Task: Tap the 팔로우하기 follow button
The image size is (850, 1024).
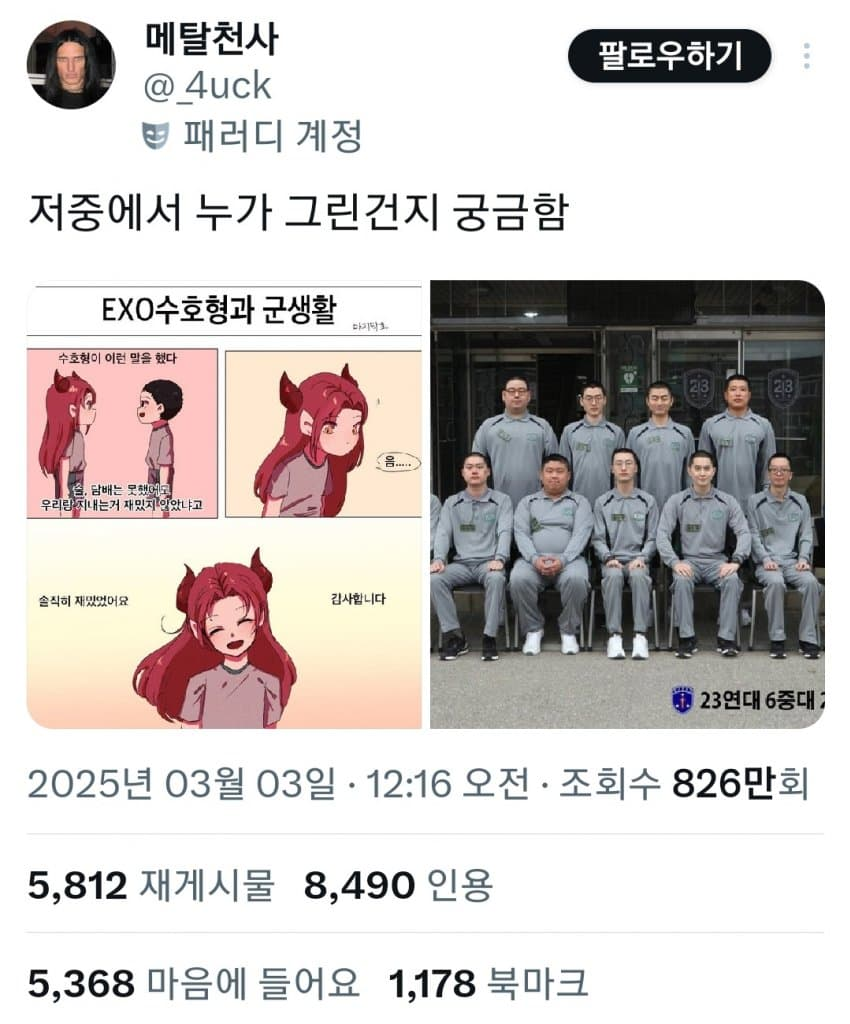Action: pos(670,56)
